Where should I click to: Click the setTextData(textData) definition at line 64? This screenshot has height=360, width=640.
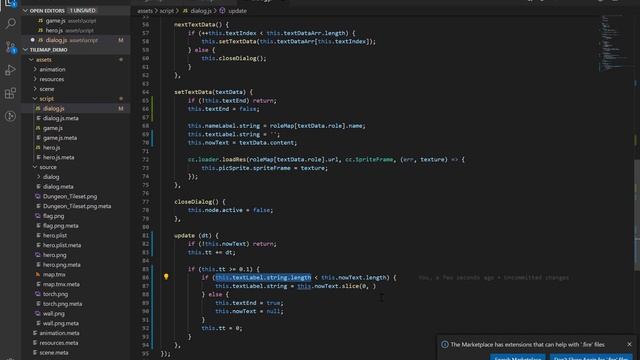[x=213, y=92]
